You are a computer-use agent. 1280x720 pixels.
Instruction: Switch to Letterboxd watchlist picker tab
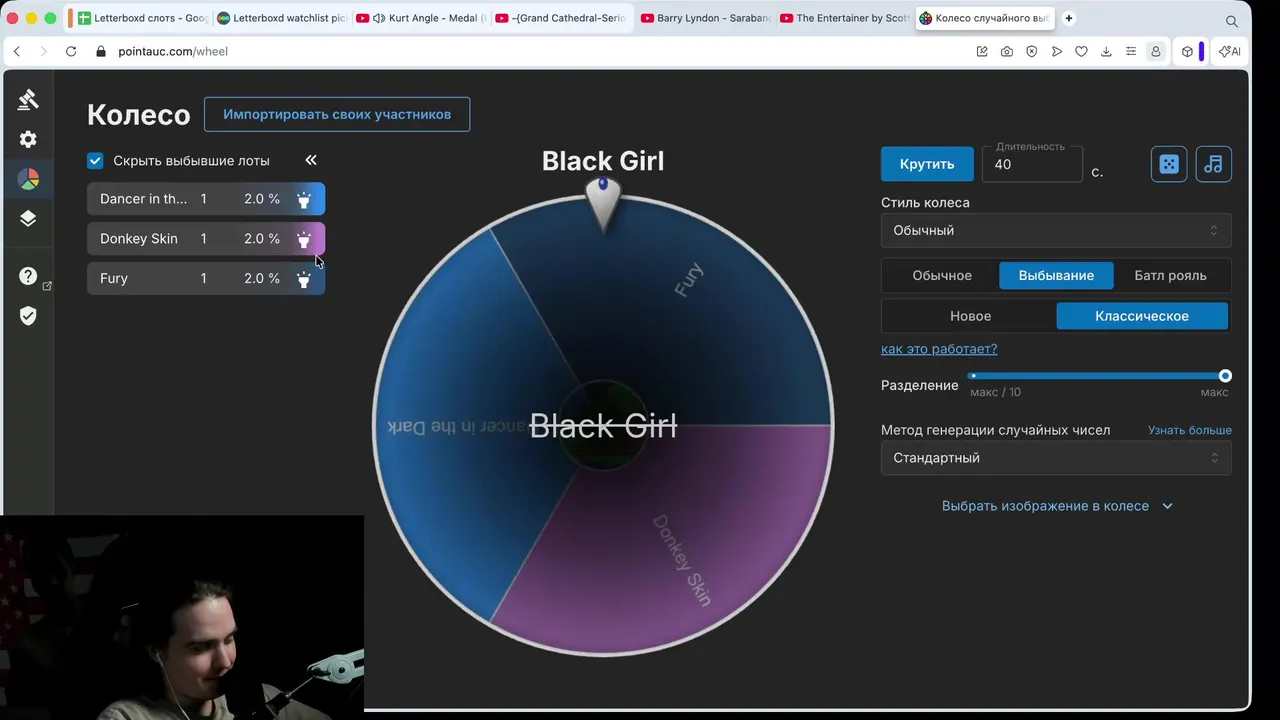[280, 18]
